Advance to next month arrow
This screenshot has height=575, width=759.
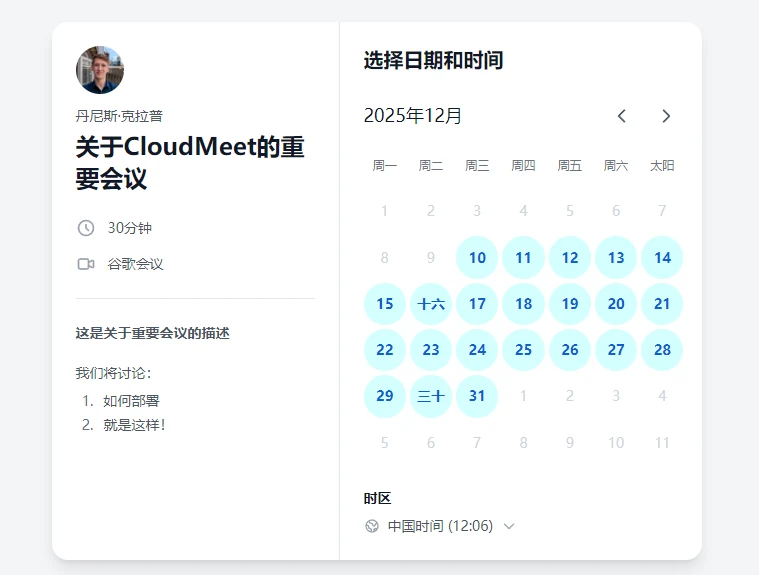tap(666, 116)
